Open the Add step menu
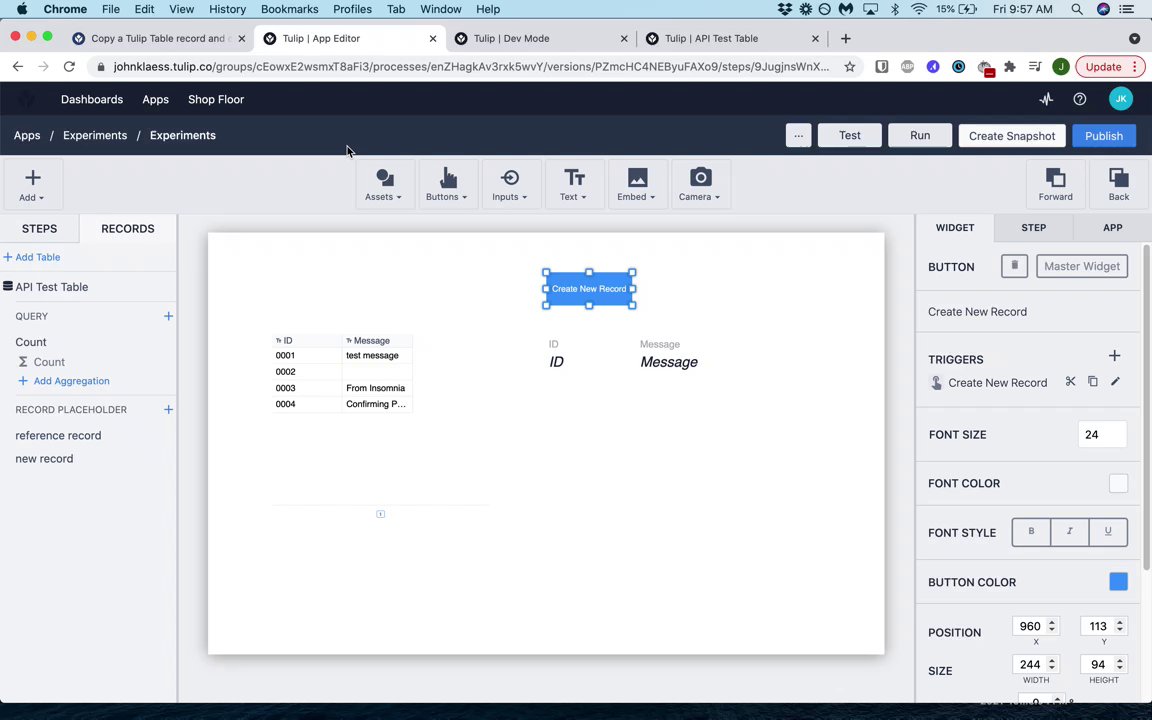Image resolution: width=1152 pixels, height=720 pixels. point(32,184)
